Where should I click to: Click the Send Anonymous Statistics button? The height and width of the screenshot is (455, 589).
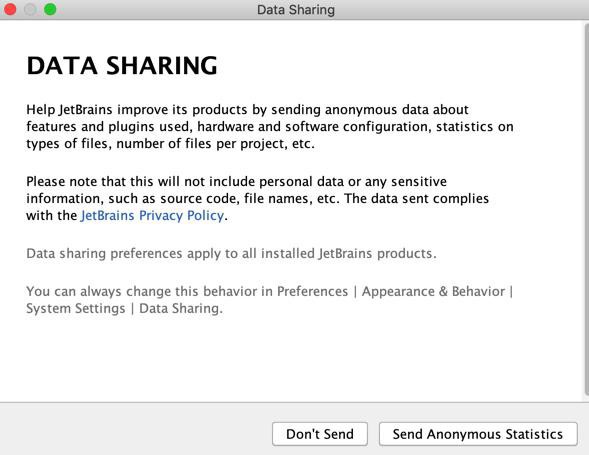[x=478, y=434]
